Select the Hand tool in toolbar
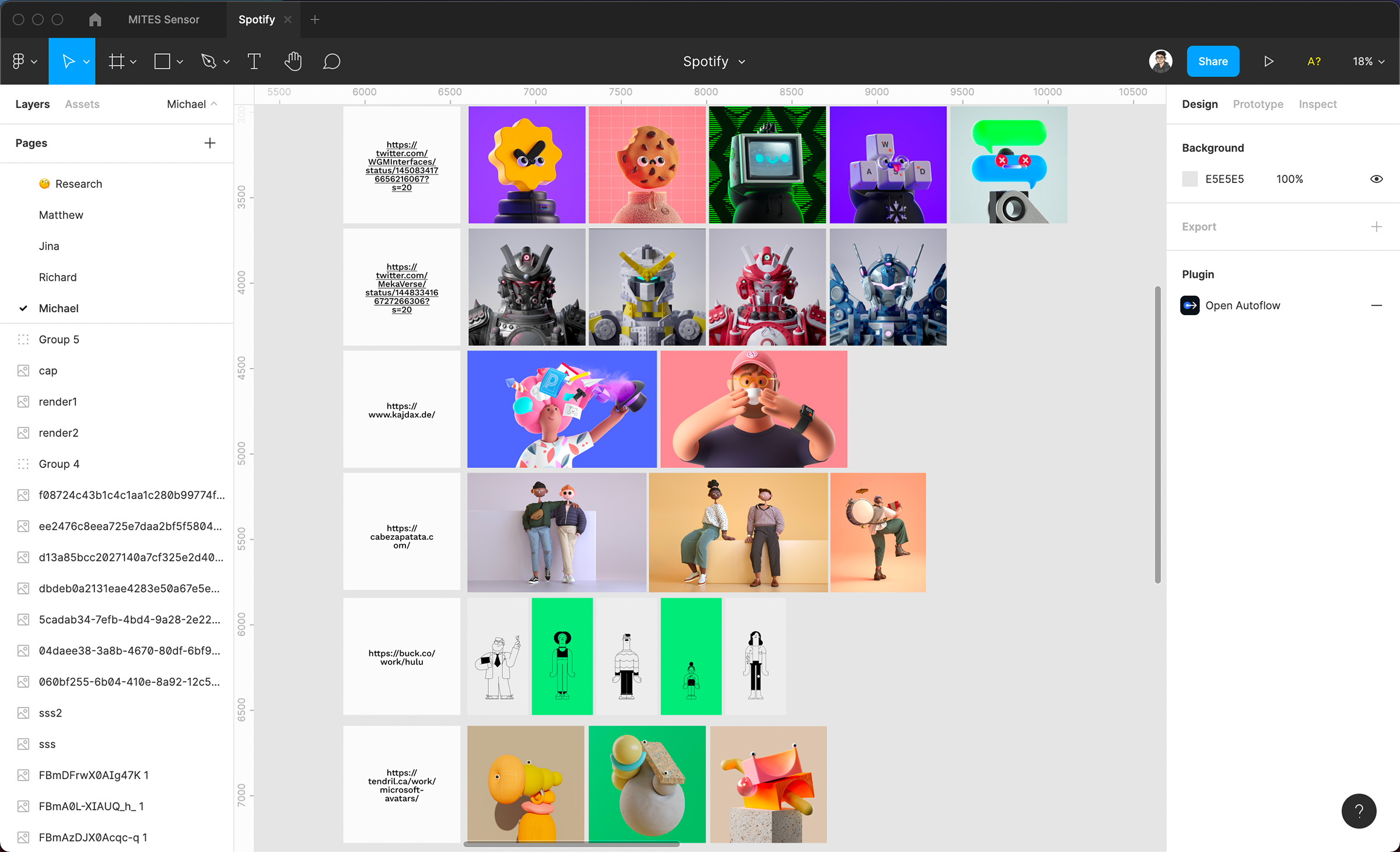This screenshot has width=1400, height=852. click(x=293, y=62)
